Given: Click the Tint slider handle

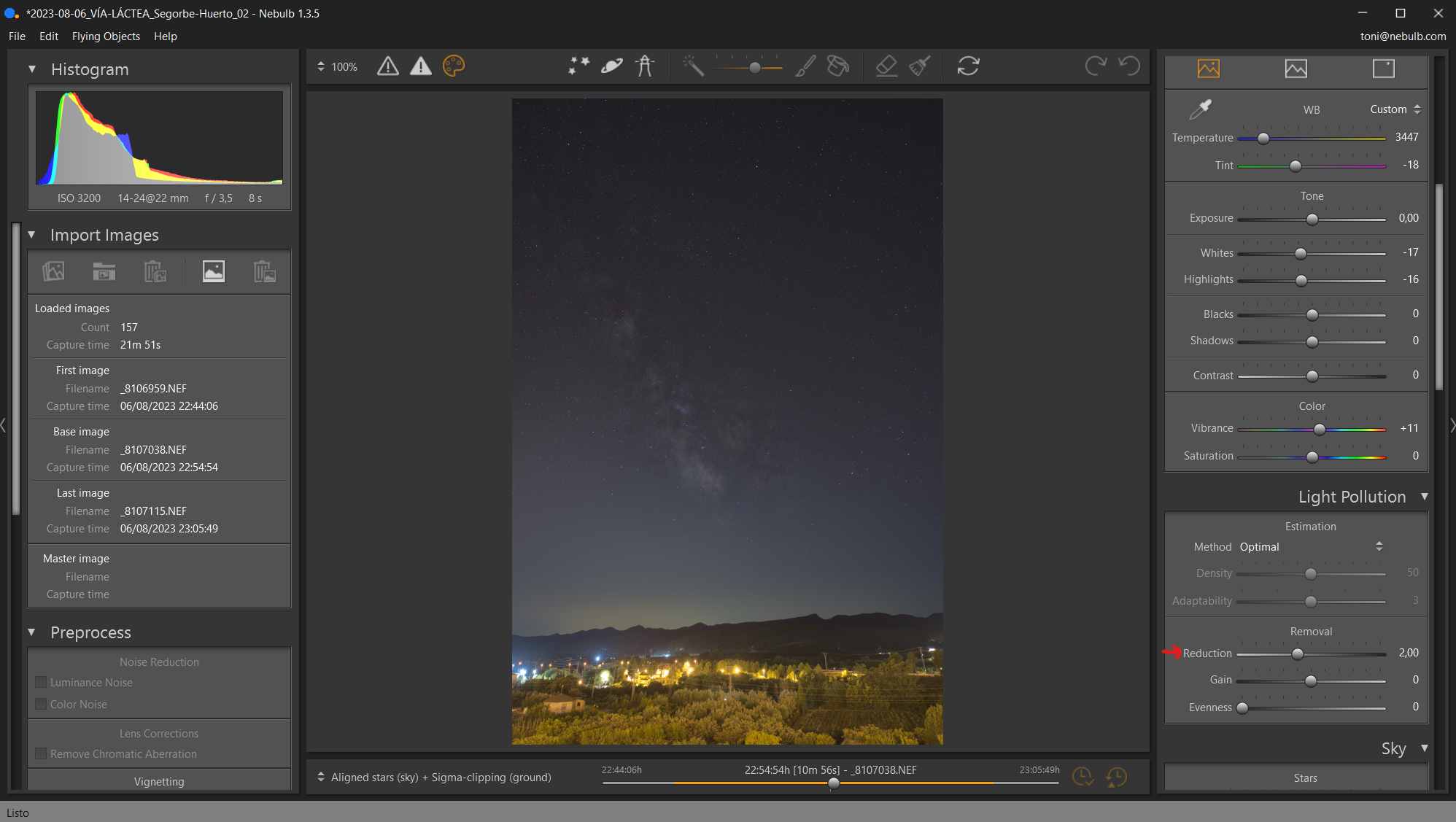Looking at the screenshot, I should (1296, 166).
